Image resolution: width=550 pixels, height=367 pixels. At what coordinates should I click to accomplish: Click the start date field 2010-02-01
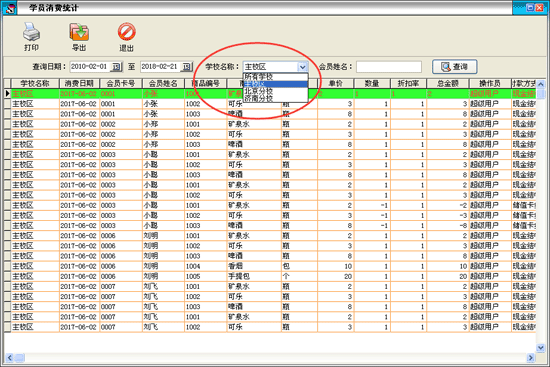pos(90,67)
